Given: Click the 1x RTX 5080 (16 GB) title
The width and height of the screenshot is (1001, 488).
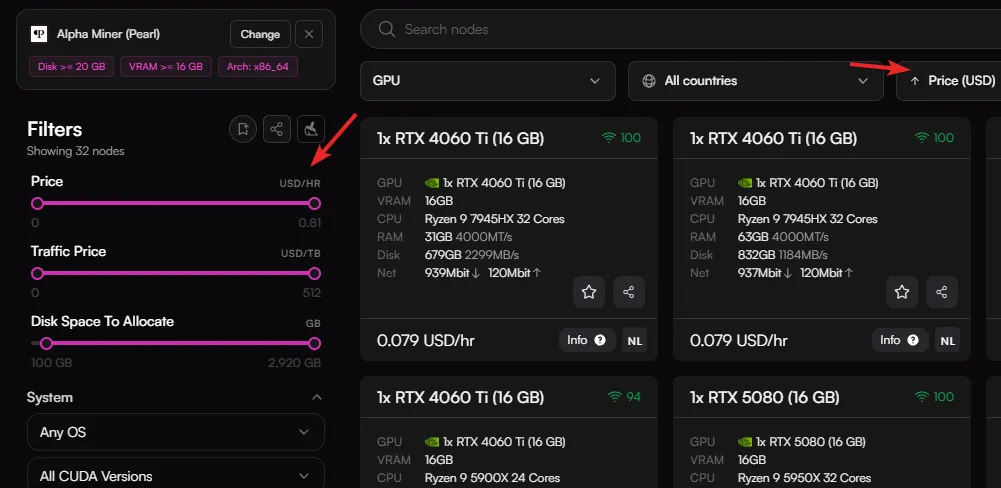Looking at the screenshot, I should click(x=764, y=397).
